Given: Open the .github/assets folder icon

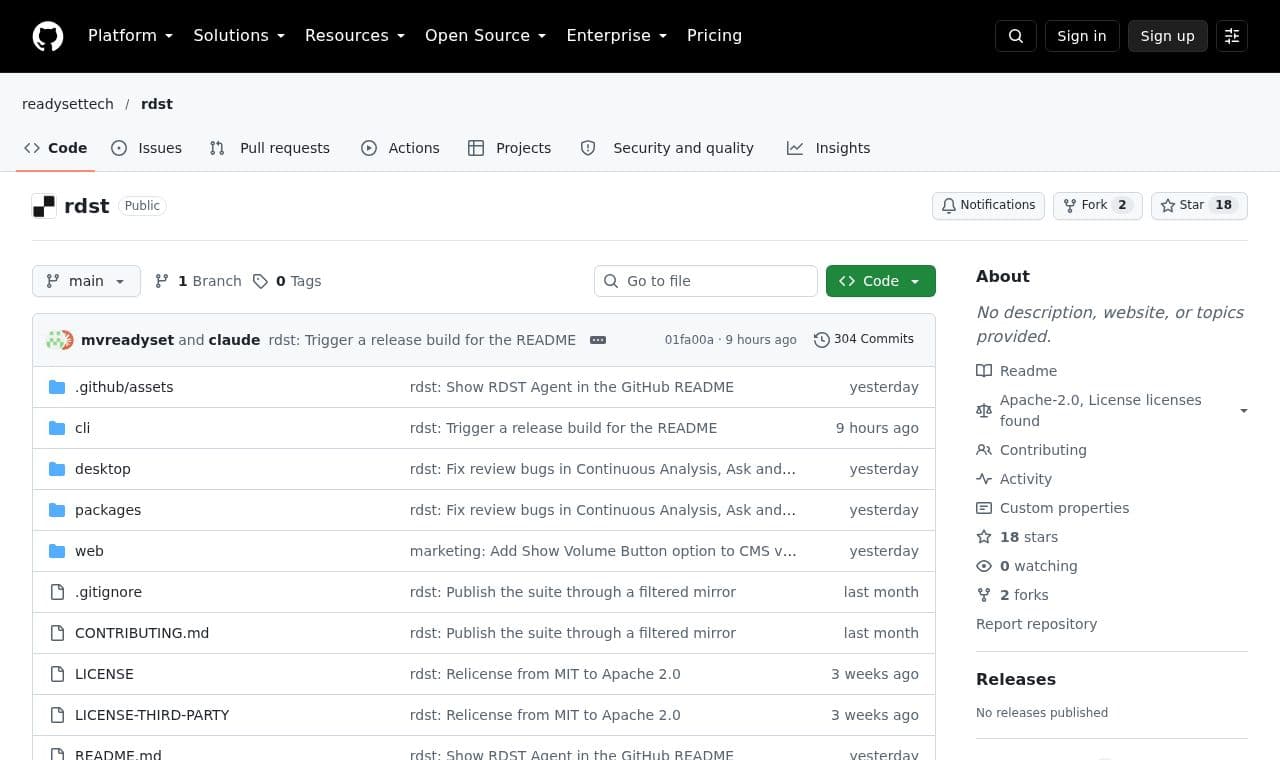Looking at the screenshot, I should pos(57,387).
